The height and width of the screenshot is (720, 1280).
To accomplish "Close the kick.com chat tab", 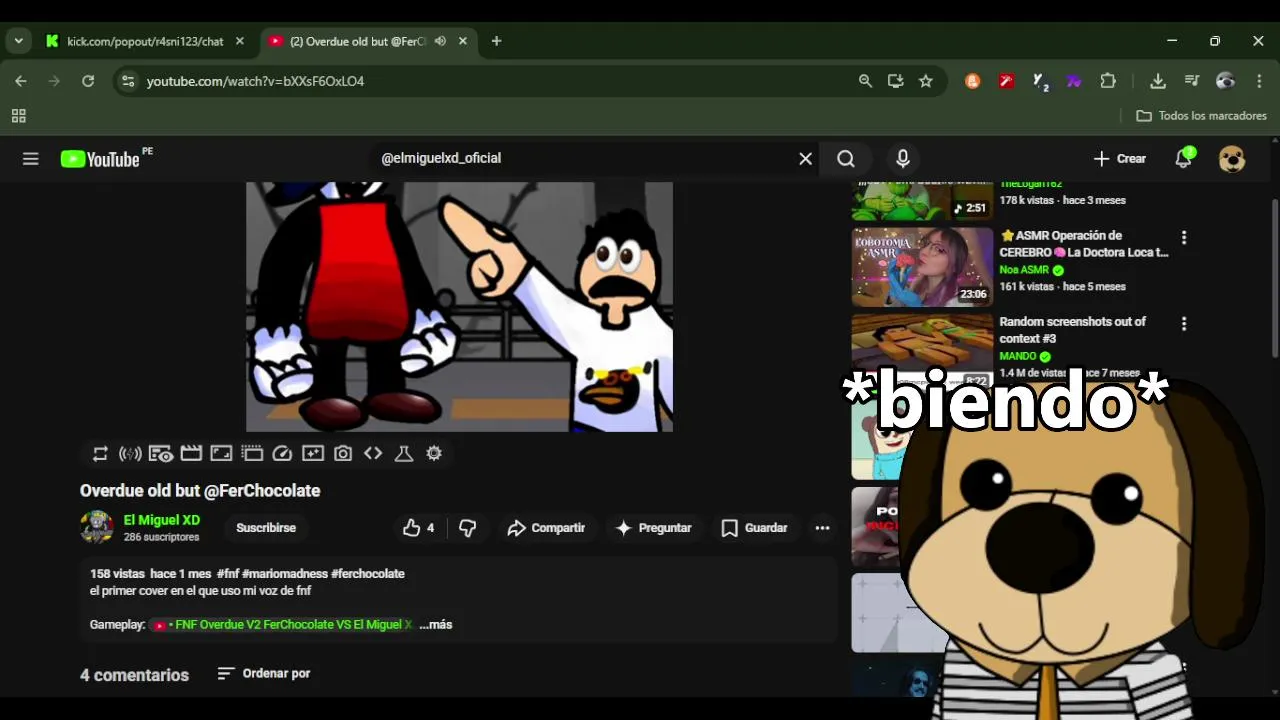I will pos(240,41).
